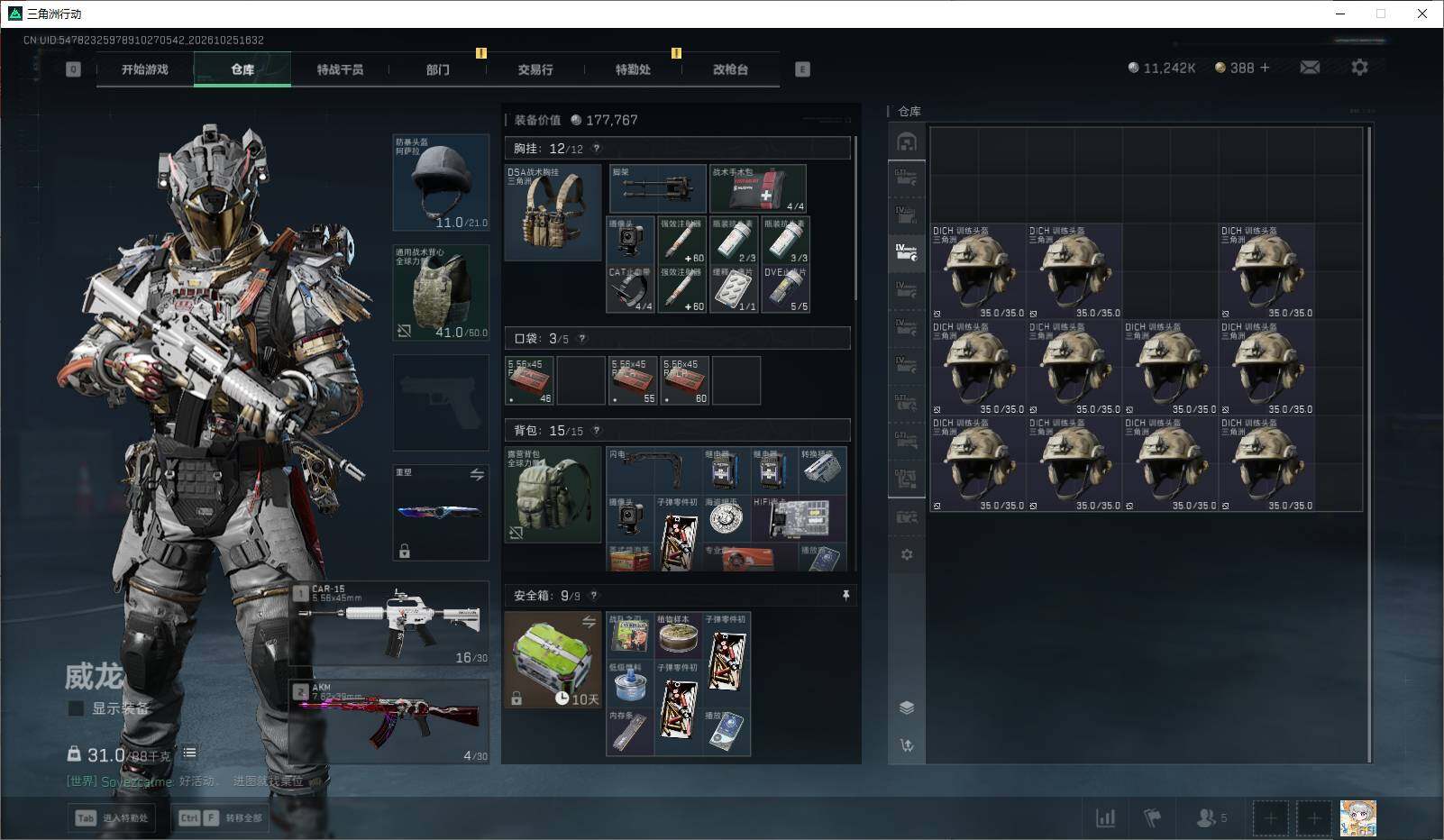Click the swap icon on 重型 knife slot
The width and height of the screenshot is (1444, 840).
click(477, 474)
